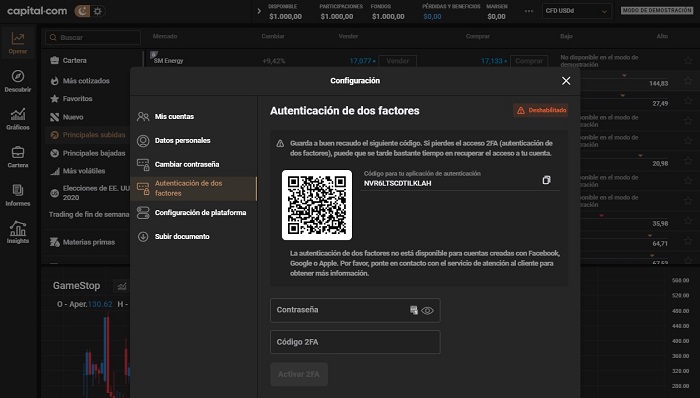
Task: Select Principales subidas category
Action: pos(88,135)
